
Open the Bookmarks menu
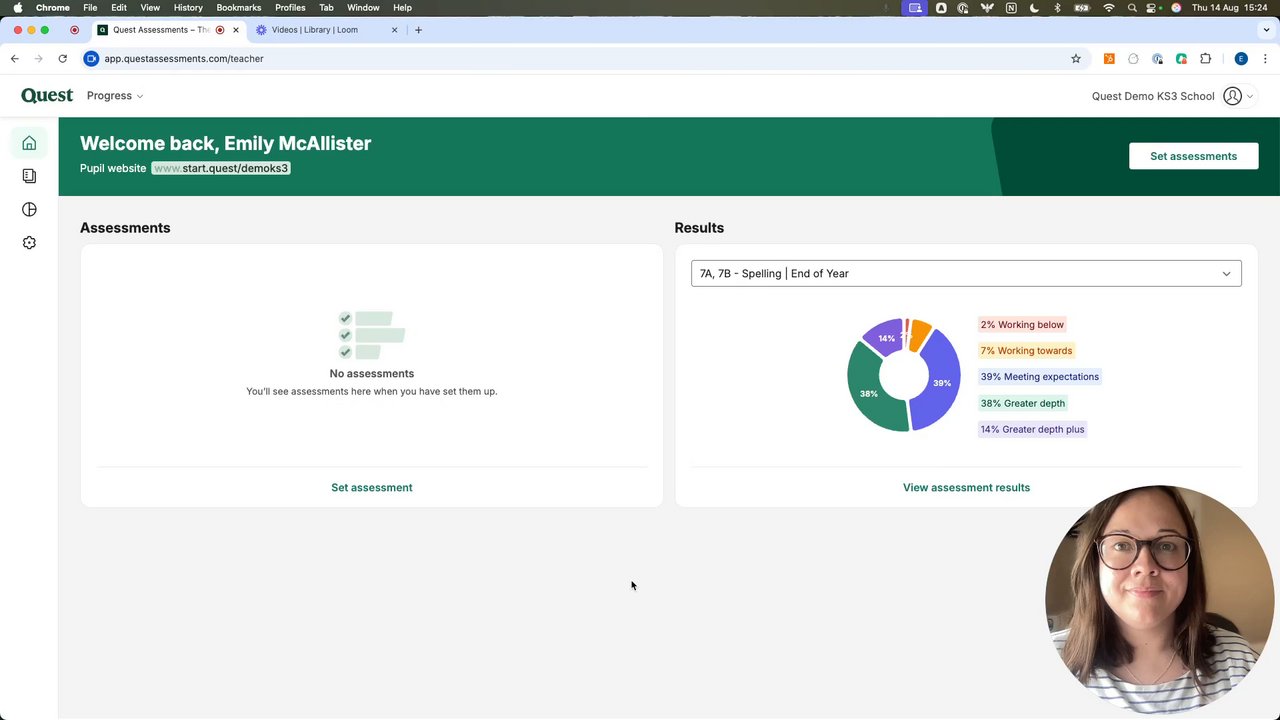pos(238,8)
